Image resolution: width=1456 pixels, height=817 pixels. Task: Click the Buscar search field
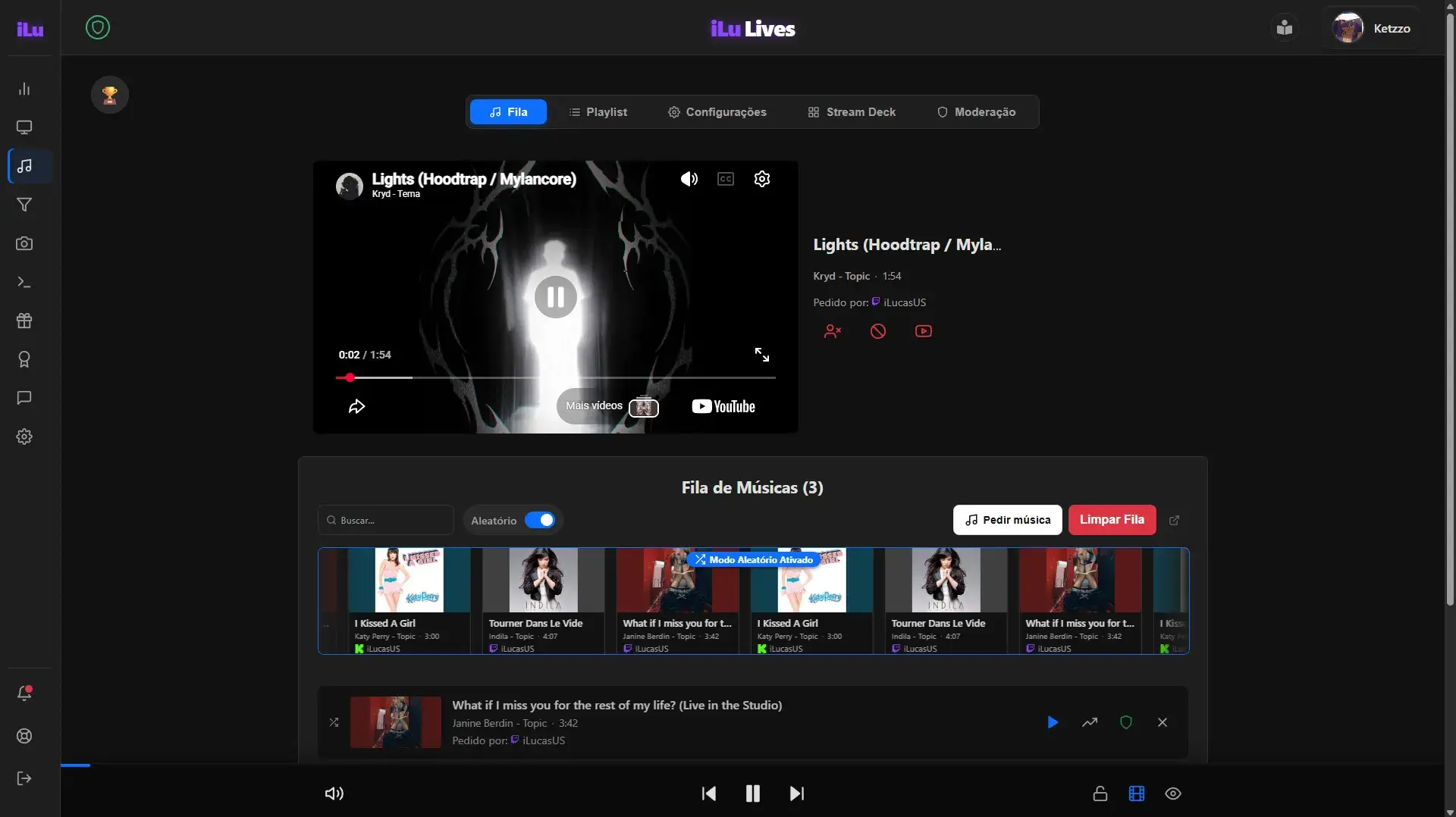386,521
